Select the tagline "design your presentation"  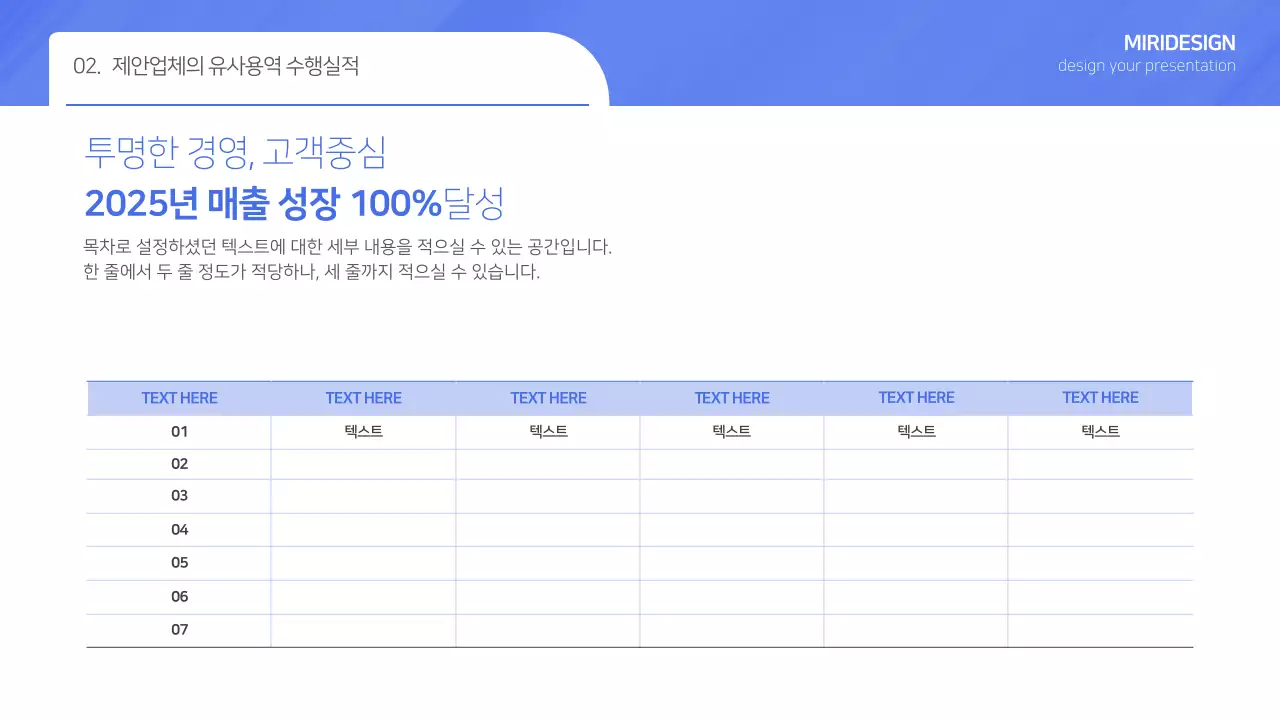[1146, 66]
